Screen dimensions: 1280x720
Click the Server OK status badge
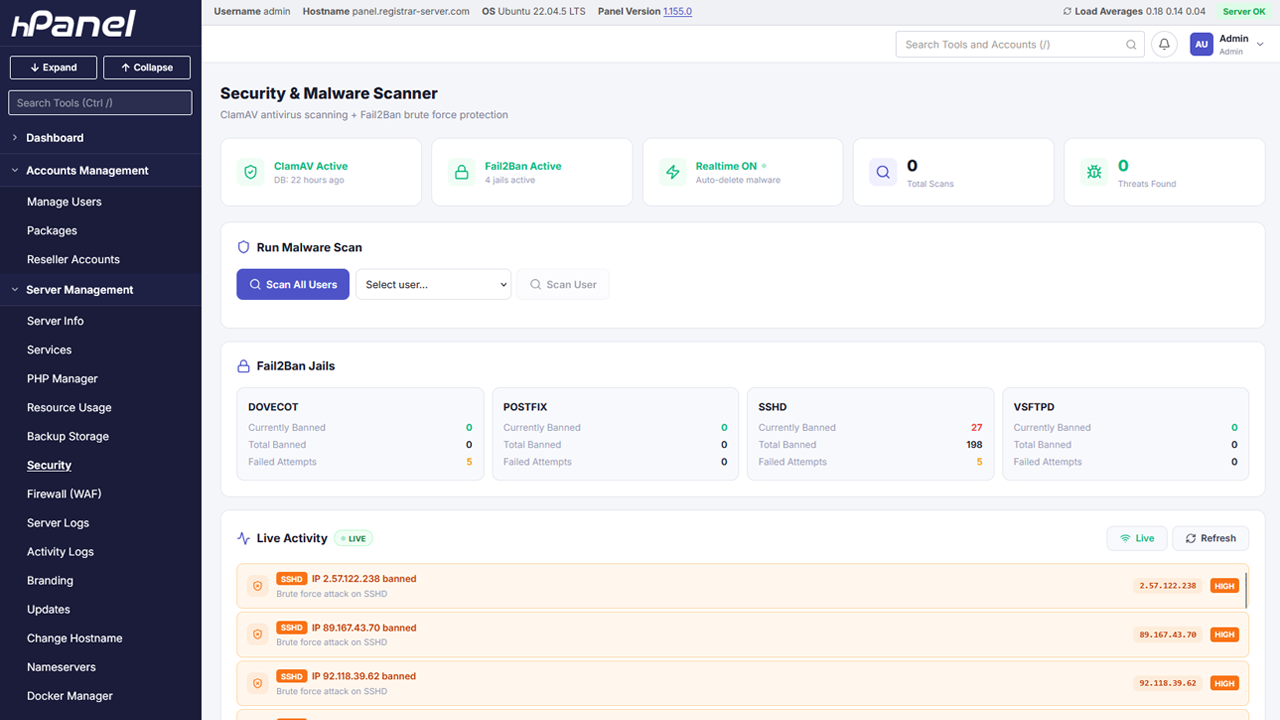pyautogui.click(x=1245, y=12)
